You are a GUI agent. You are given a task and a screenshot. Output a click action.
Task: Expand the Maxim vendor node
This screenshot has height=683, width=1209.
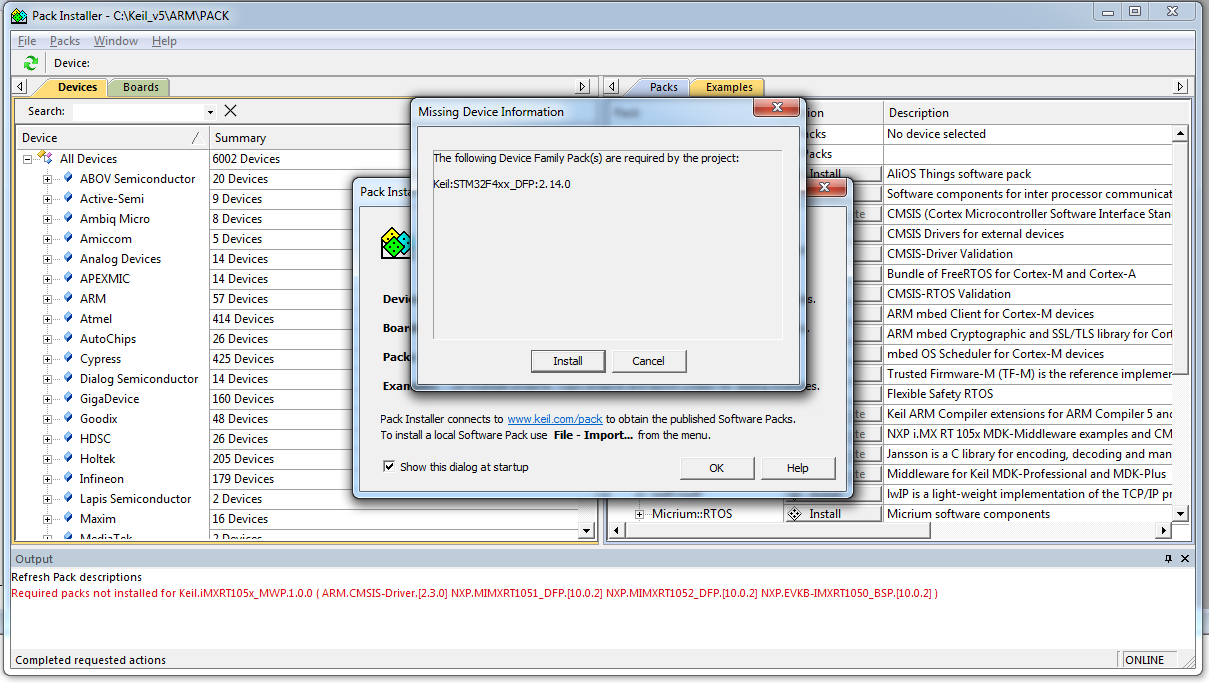[x=47, y=519]
